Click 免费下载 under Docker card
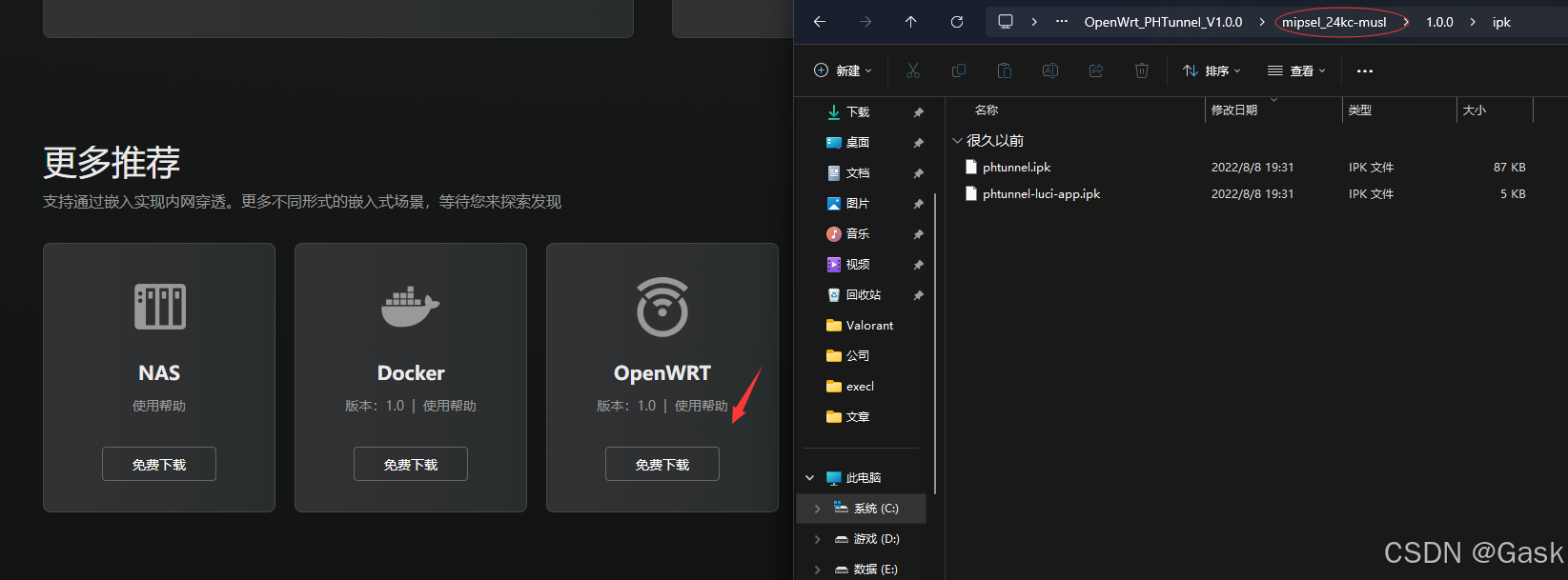1568x580 pixels. (411, 464)
